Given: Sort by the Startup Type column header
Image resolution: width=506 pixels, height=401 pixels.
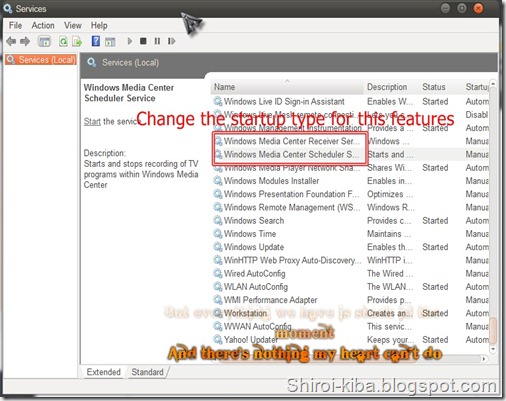Looking at the screenshot, I should coord(476,87).
